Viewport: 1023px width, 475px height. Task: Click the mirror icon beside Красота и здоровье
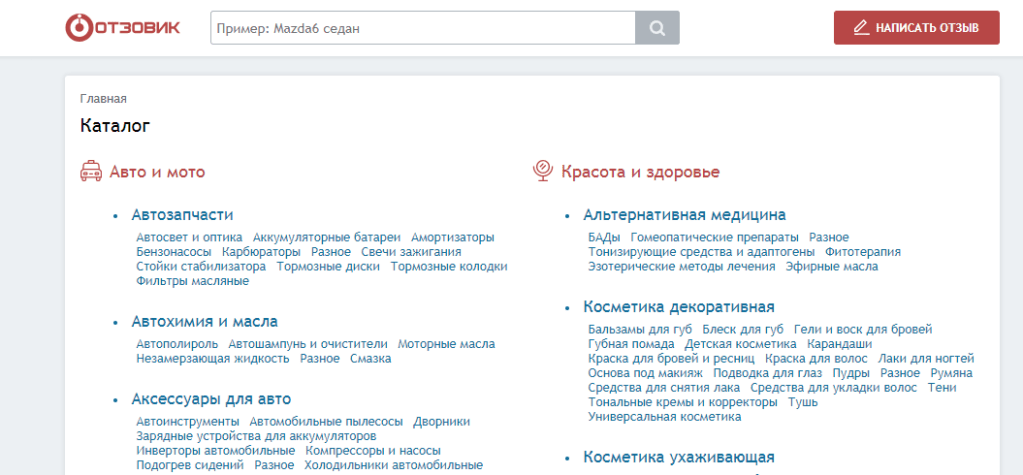coord(543,172)
